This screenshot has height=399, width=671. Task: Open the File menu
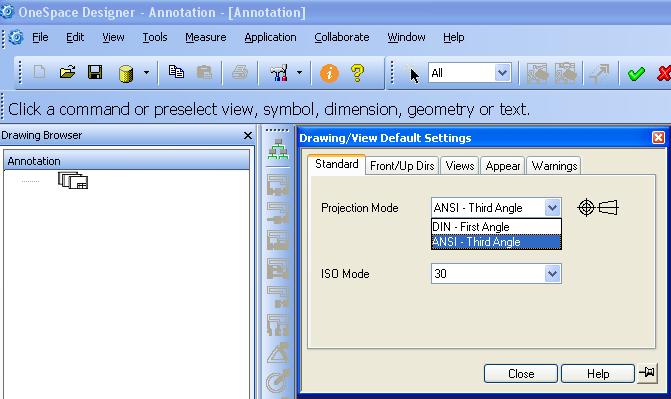click(40, 38)
